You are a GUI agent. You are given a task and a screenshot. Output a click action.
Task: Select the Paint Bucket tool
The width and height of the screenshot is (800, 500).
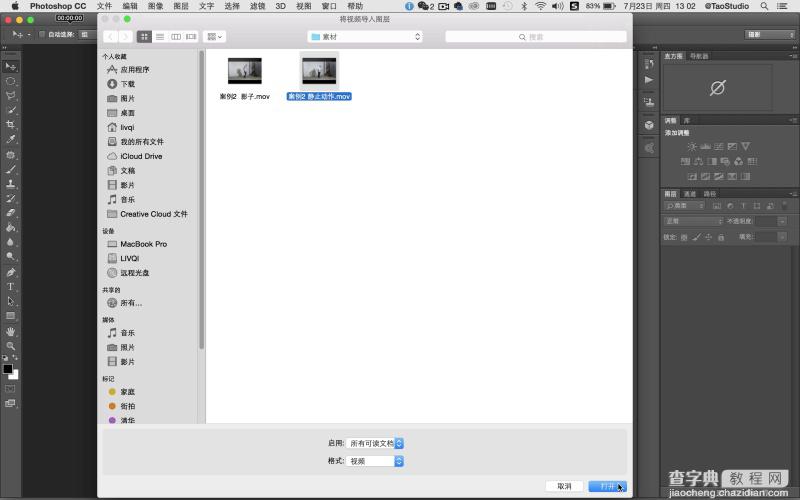point(10,228)
